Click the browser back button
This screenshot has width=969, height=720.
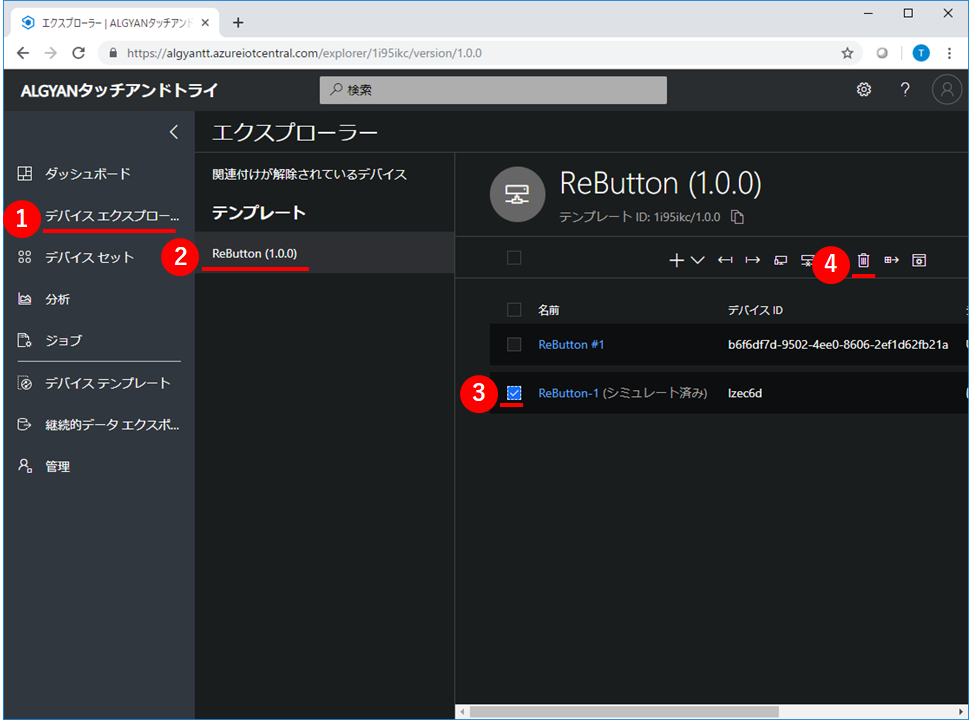pos(23,53)
